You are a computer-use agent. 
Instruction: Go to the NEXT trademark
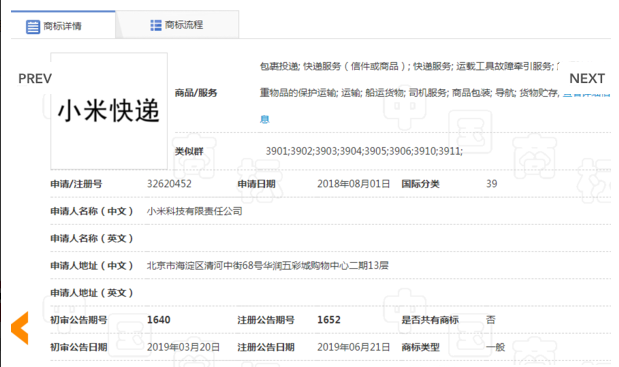pos(587,79)
